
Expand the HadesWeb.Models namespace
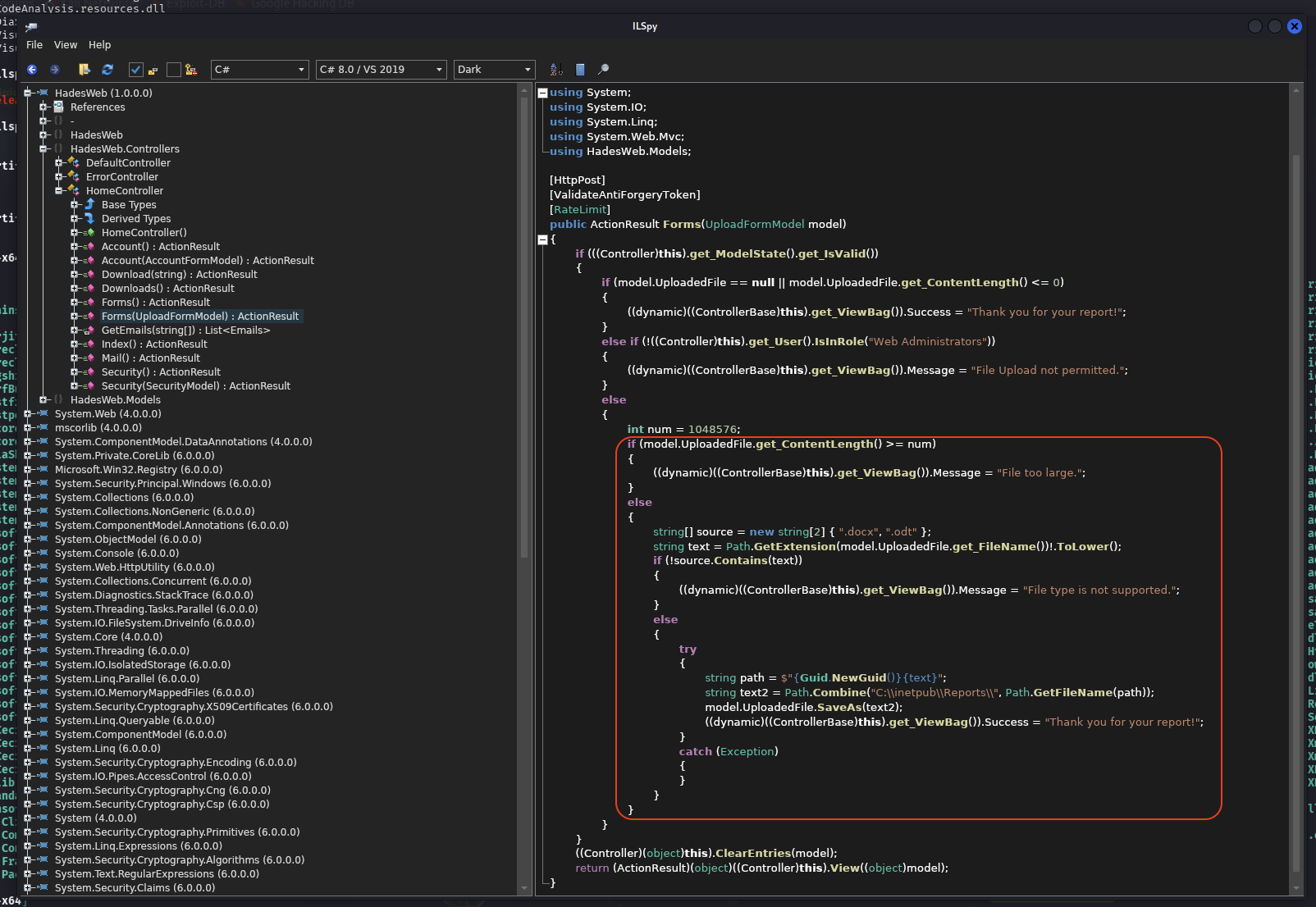44,400
